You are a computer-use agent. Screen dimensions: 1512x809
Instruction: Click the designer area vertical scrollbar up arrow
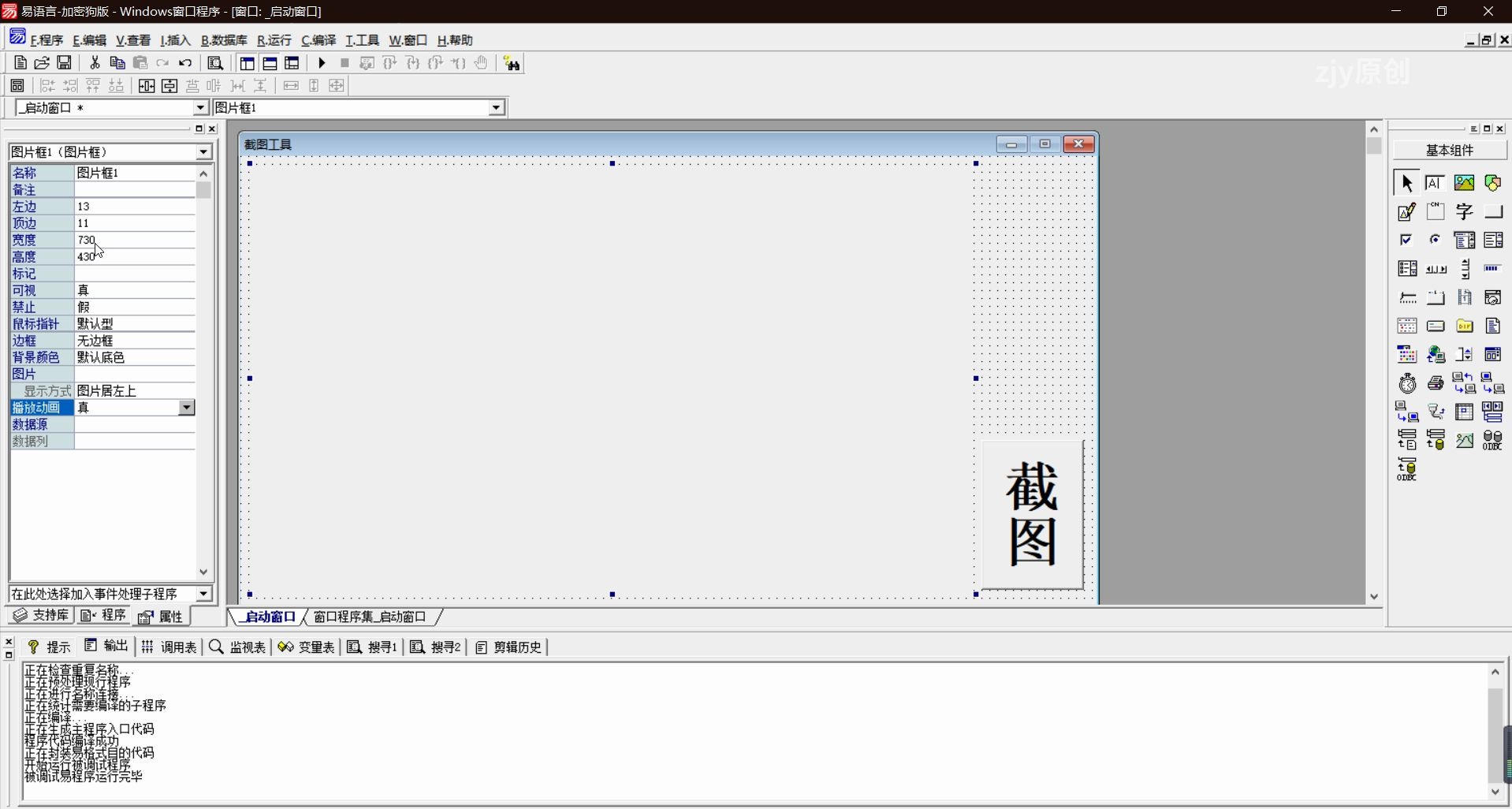pos(1374,129)
